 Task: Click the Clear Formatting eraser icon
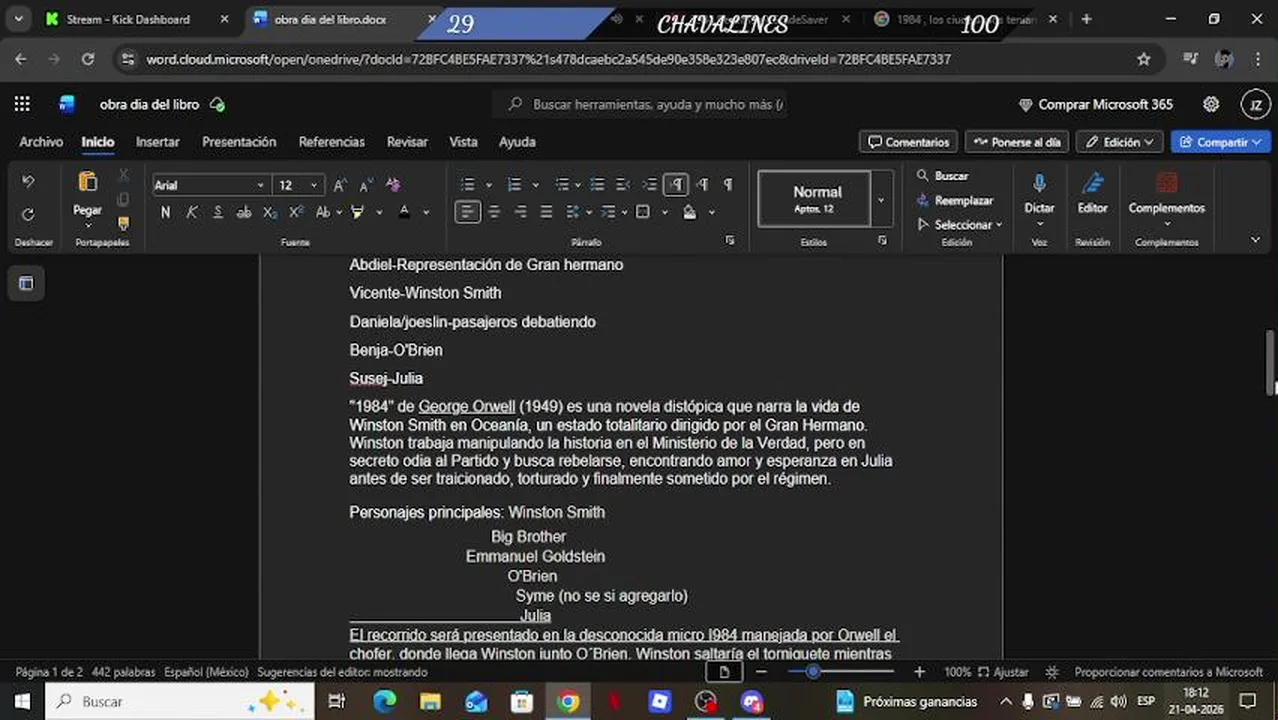[x=393, y=185]
